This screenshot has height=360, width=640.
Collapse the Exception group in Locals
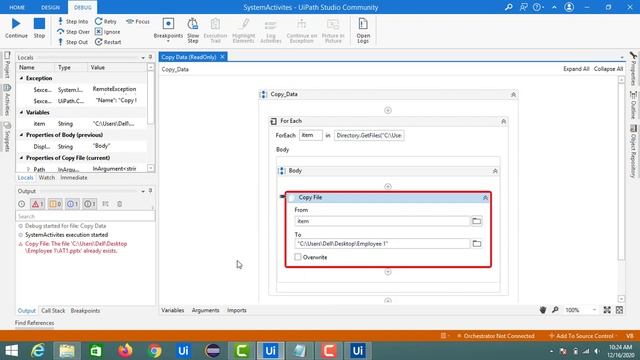point(21,78)
